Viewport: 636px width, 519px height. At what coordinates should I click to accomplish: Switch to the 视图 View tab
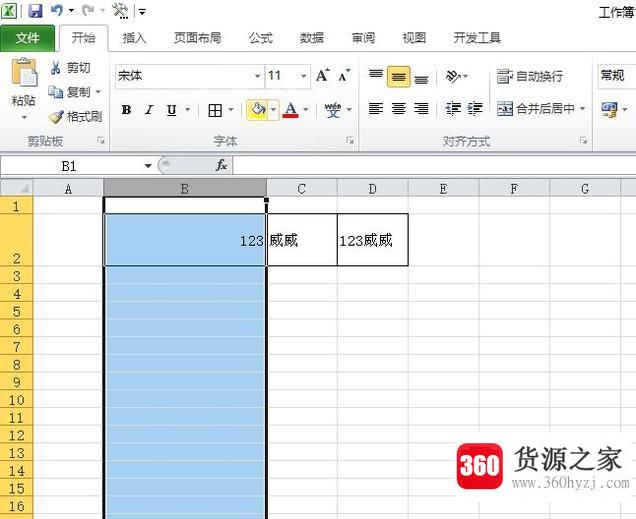tap(414, 38)
